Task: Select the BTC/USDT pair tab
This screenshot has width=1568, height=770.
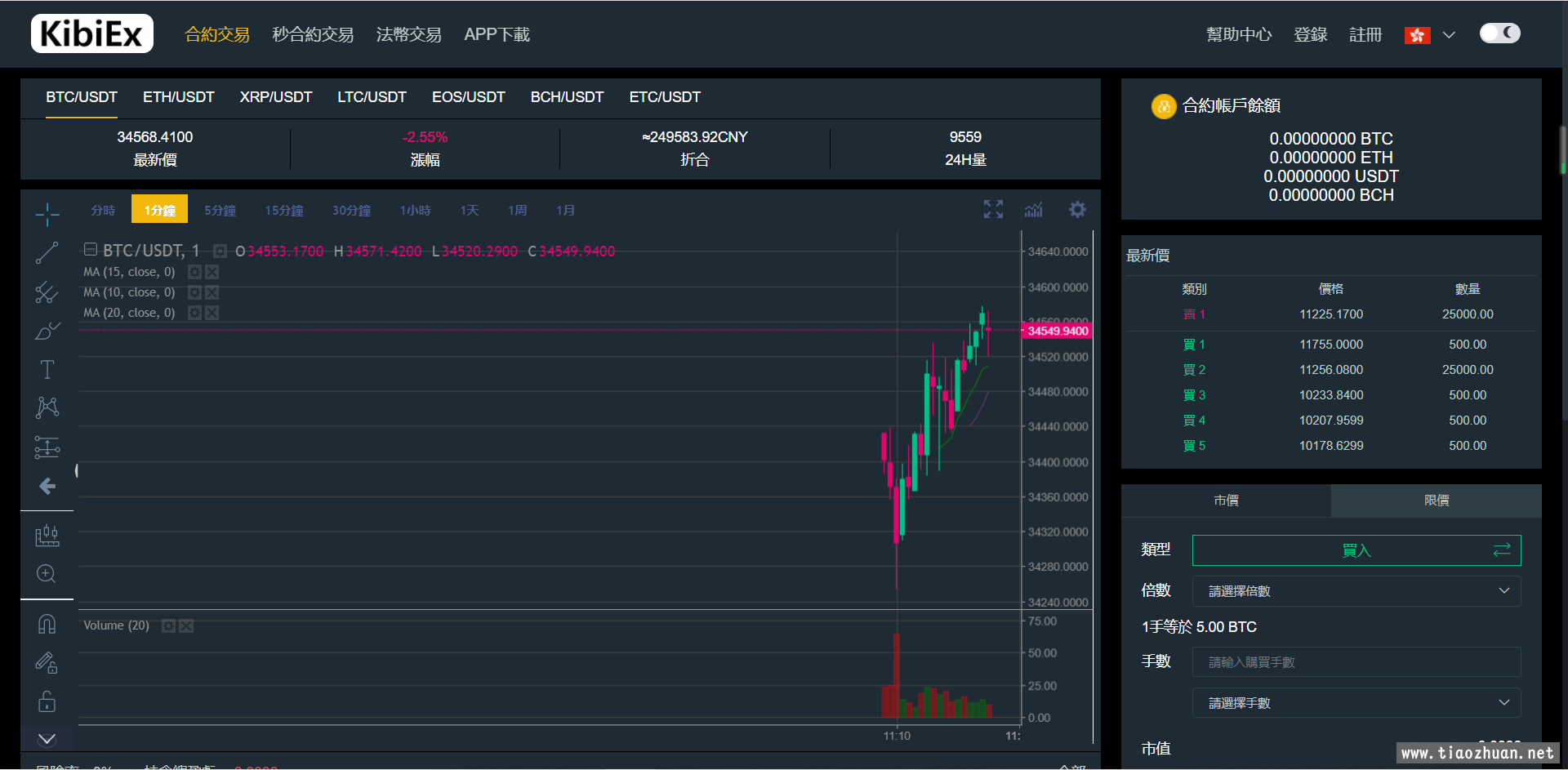Action: (82, 97)
